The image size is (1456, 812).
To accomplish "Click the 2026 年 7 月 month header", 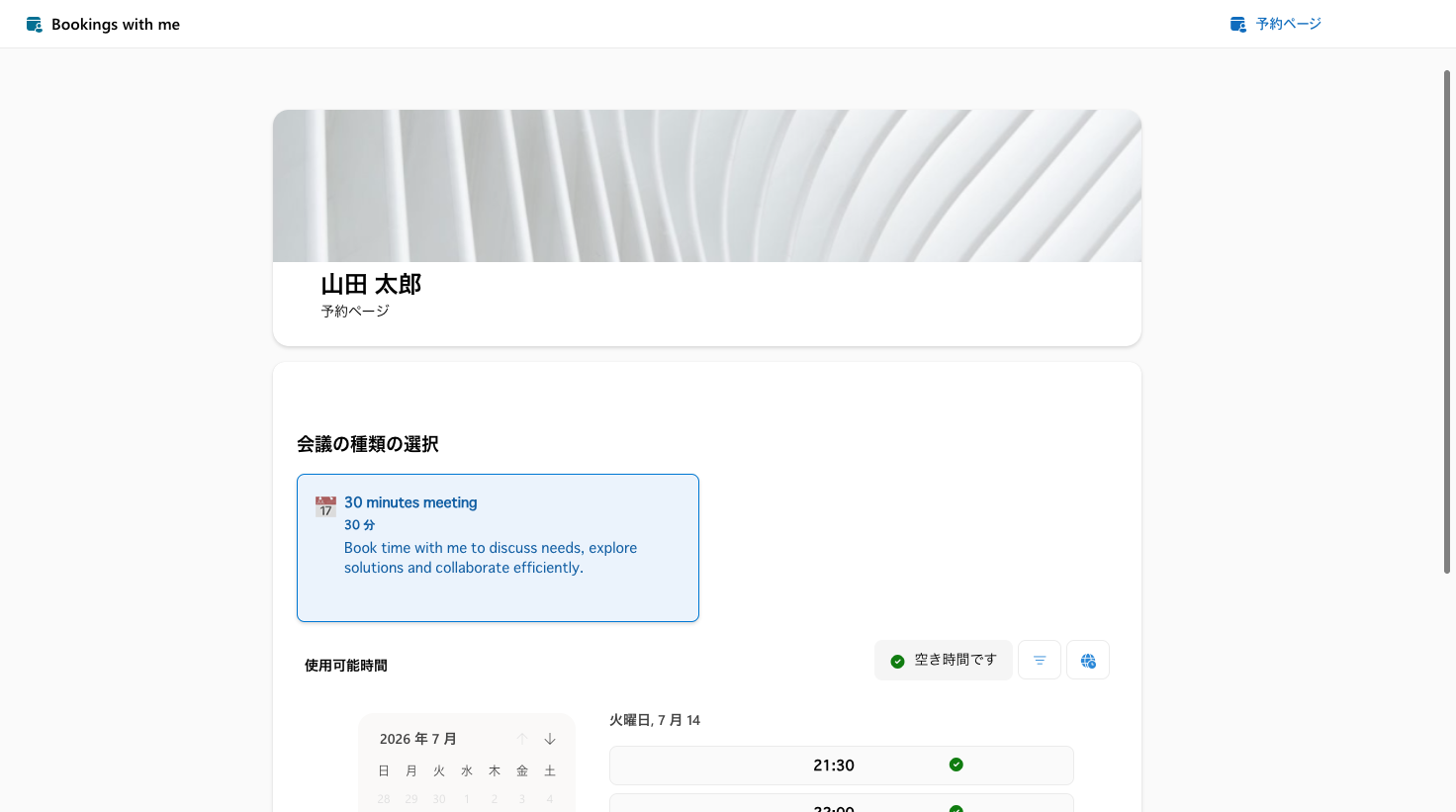I will (418, 739).
